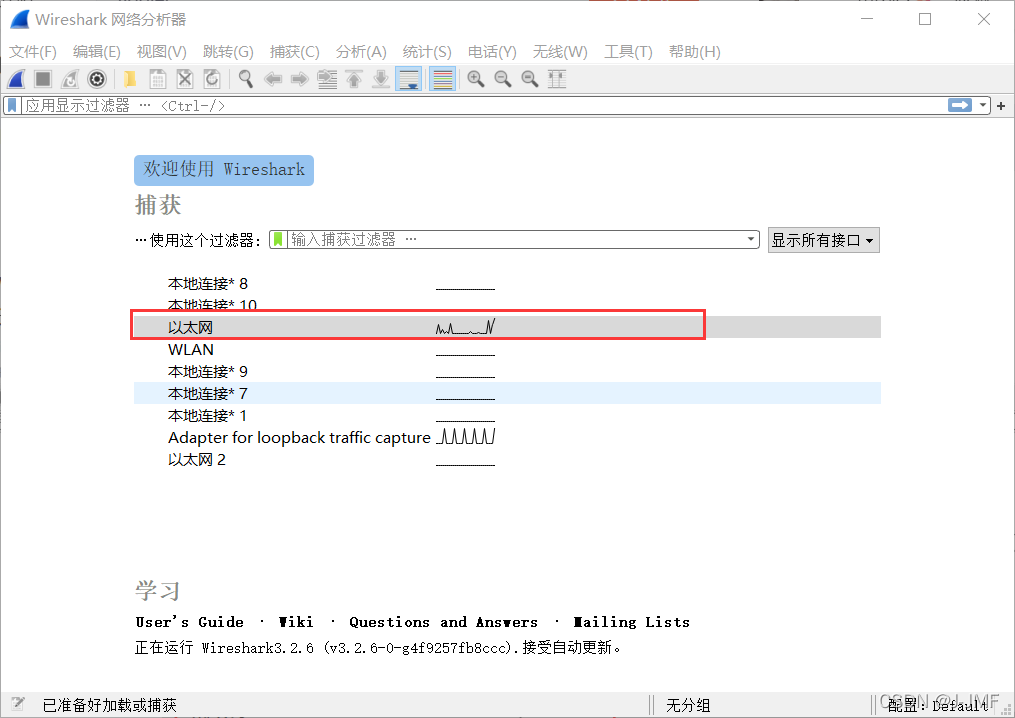Reload the capture file icon

(x=212, y=79)
